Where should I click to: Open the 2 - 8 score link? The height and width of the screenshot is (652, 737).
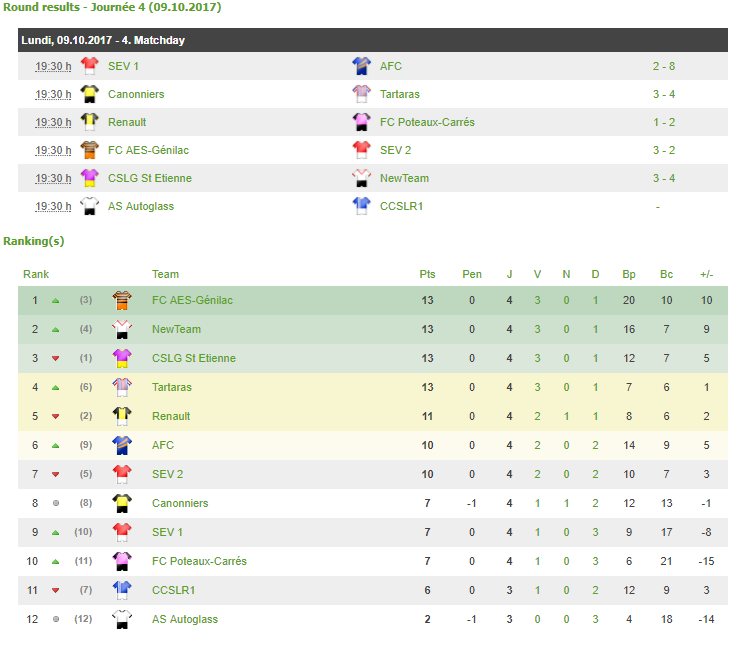point(664,66)
